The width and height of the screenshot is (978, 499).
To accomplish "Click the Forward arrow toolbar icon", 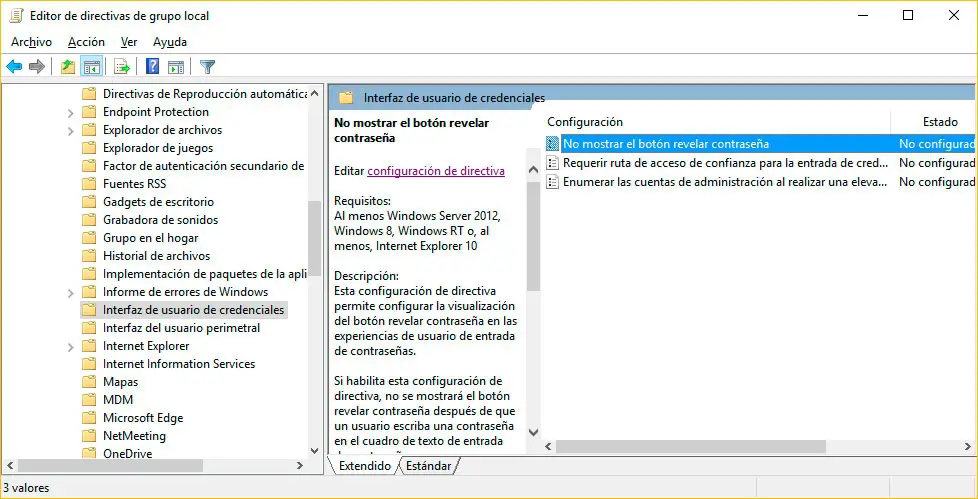I will pos(37,66).
